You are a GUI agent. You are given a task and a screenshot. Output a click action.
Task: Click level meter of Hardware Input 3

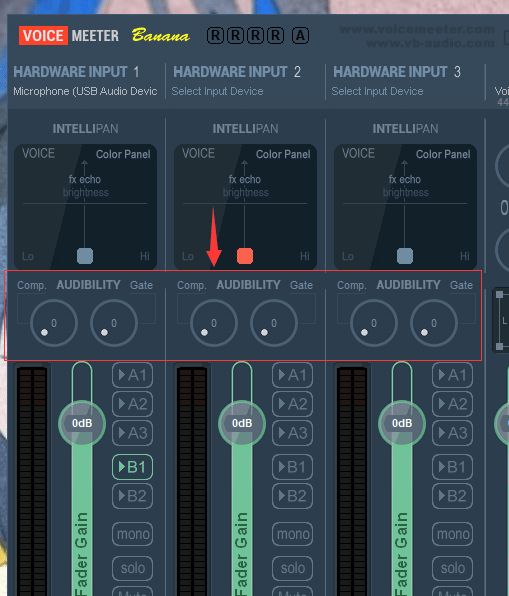click(352, 480)
